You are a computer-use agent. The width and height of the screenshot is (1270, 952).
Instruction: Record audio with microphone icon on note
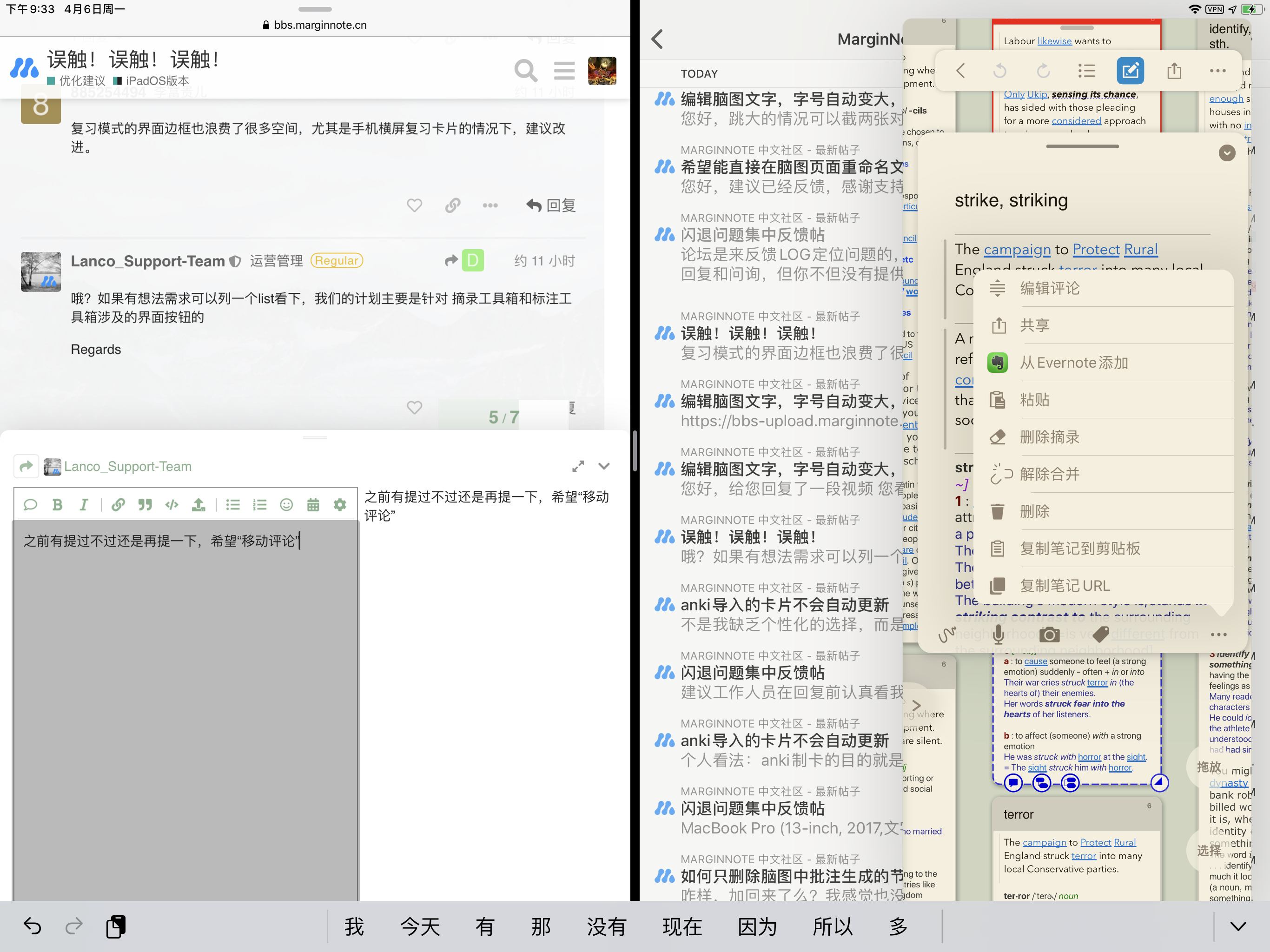[x=999, y=635]
